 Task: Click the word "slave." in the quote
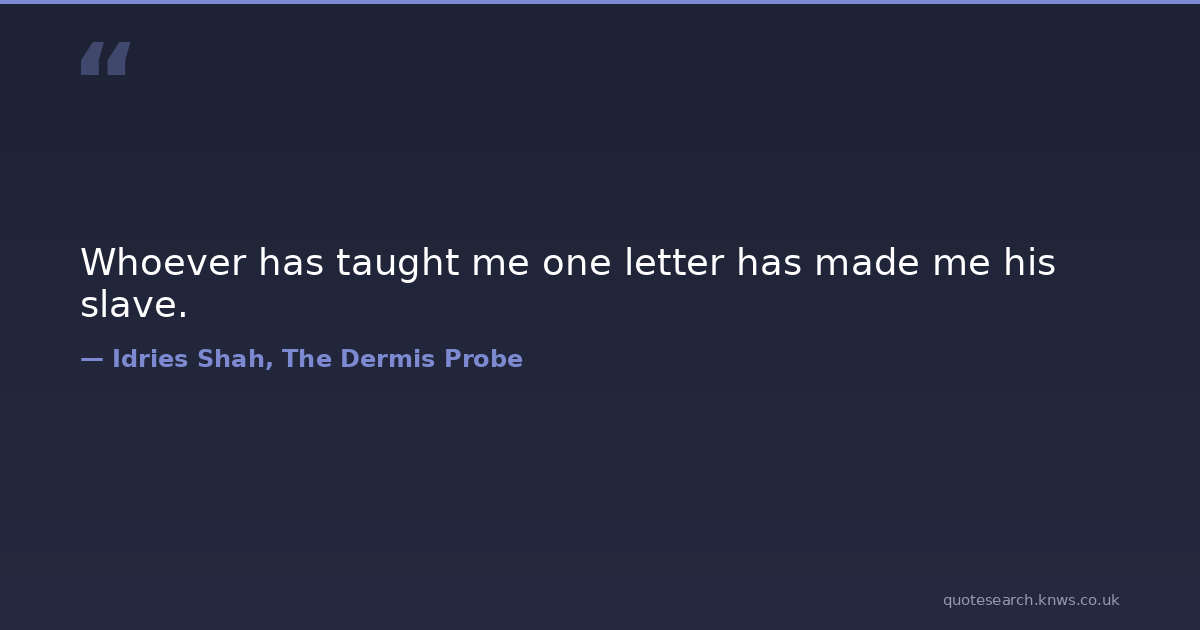pyautogui.click(x=134, y=305)
